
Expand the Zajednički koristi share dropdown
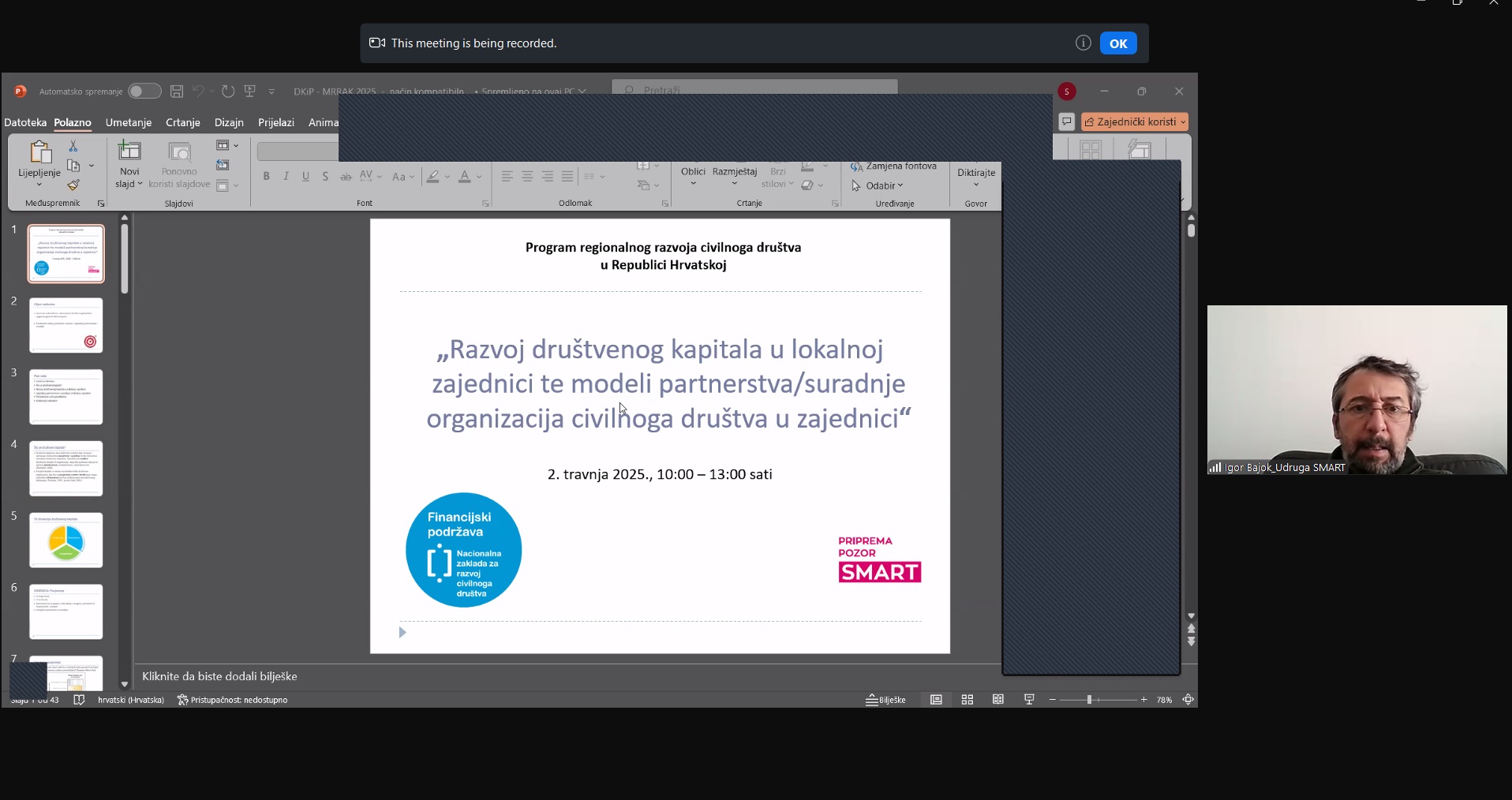[x=1183, y=122]
